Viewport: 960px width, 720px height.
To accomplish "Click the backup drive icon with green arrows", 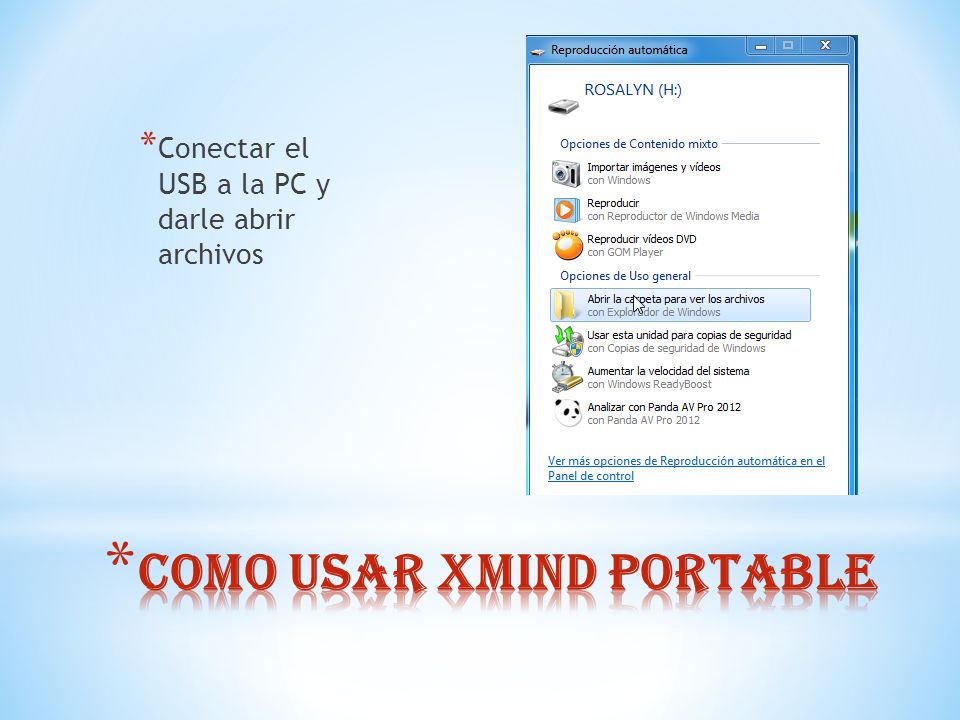I will click(567, 341).
